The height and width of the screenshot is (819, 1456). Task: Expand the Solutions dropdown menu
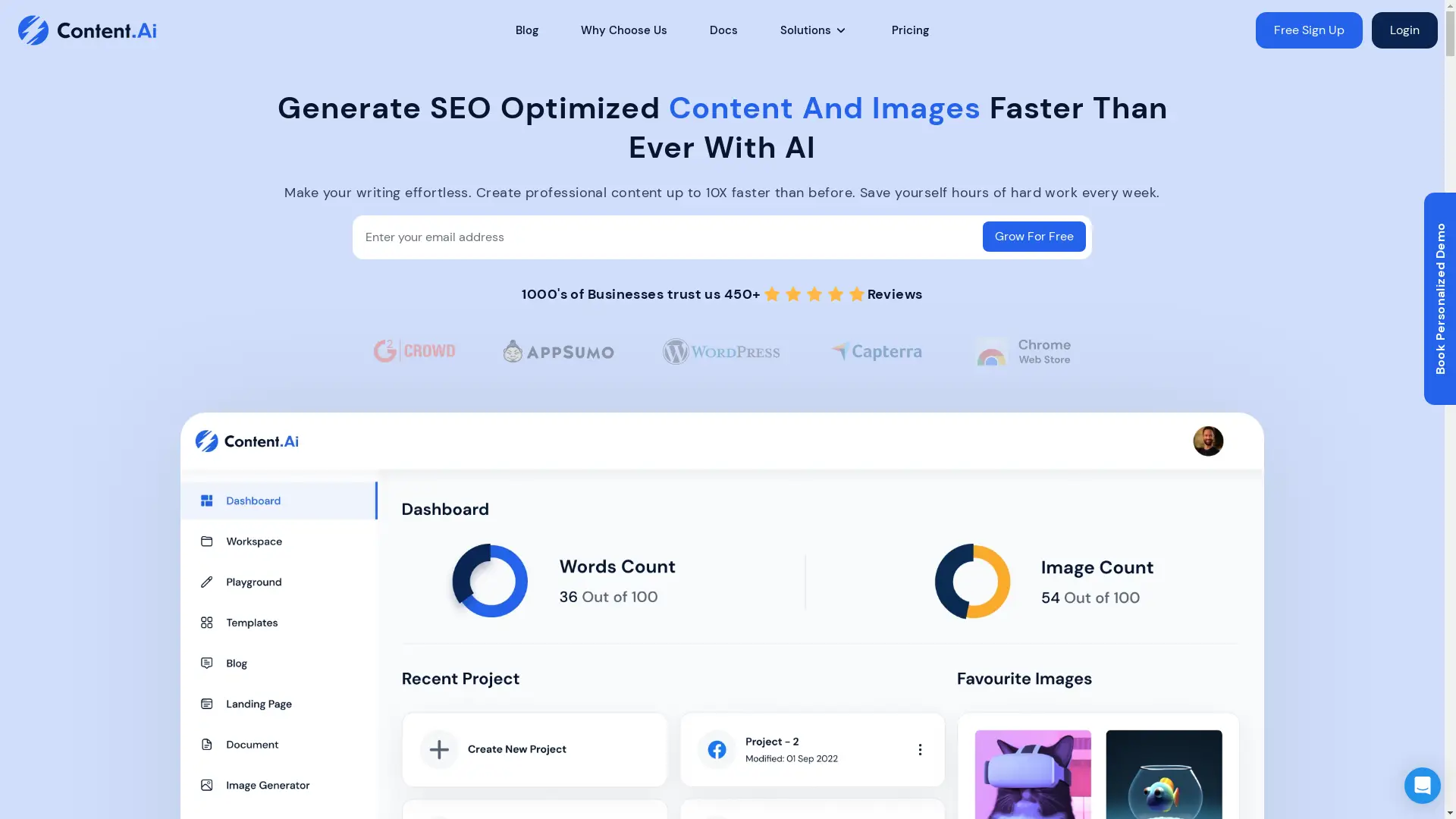(x=812, y=30)
